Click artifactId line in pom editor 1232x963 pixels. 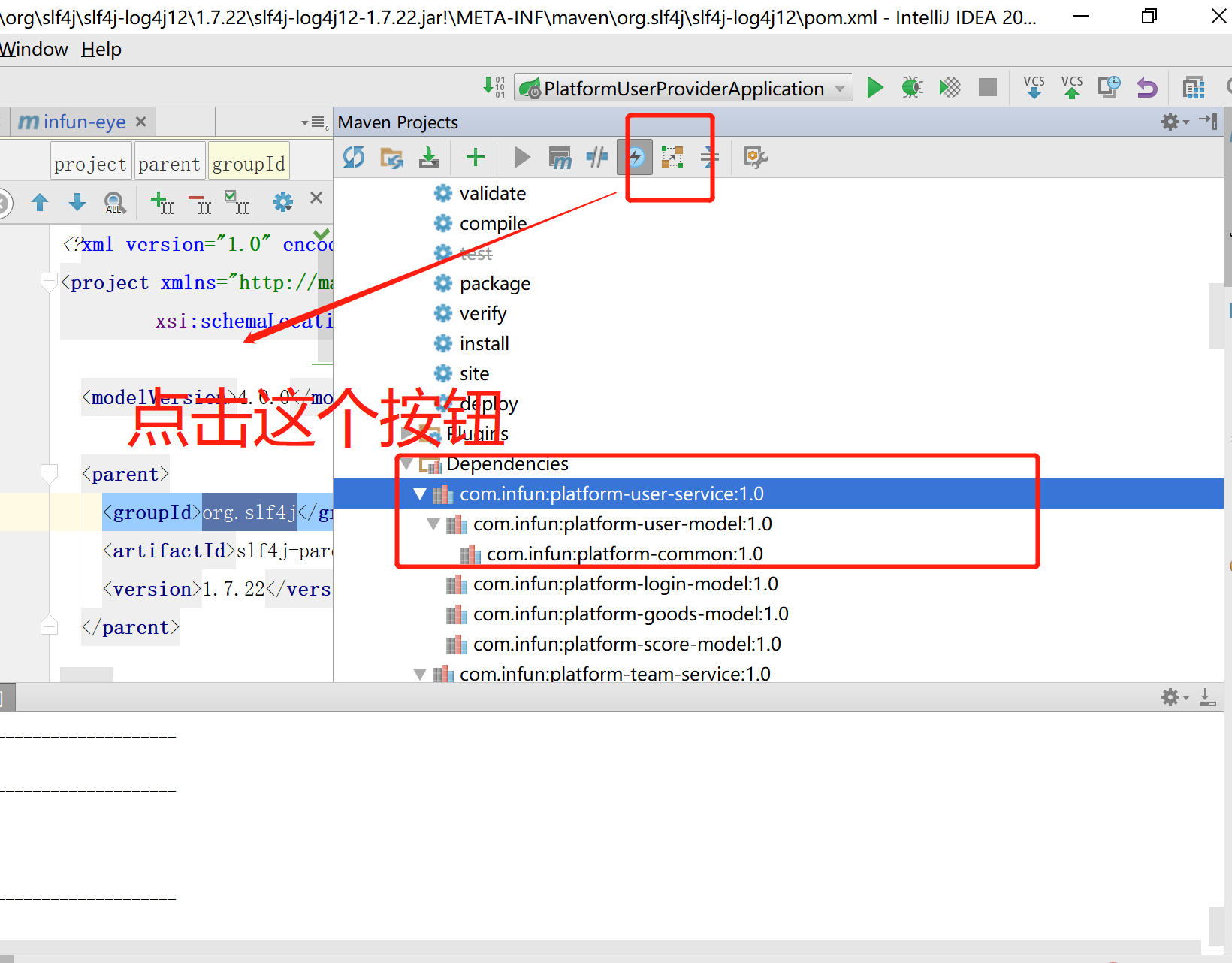(x=217, y=551)
